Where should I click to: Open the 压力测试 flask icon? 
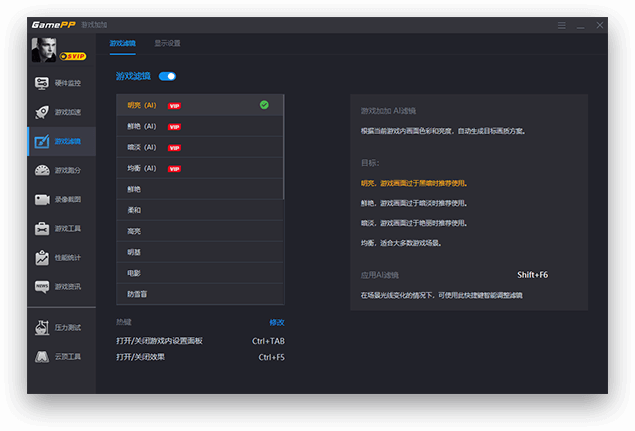(42, 327)
